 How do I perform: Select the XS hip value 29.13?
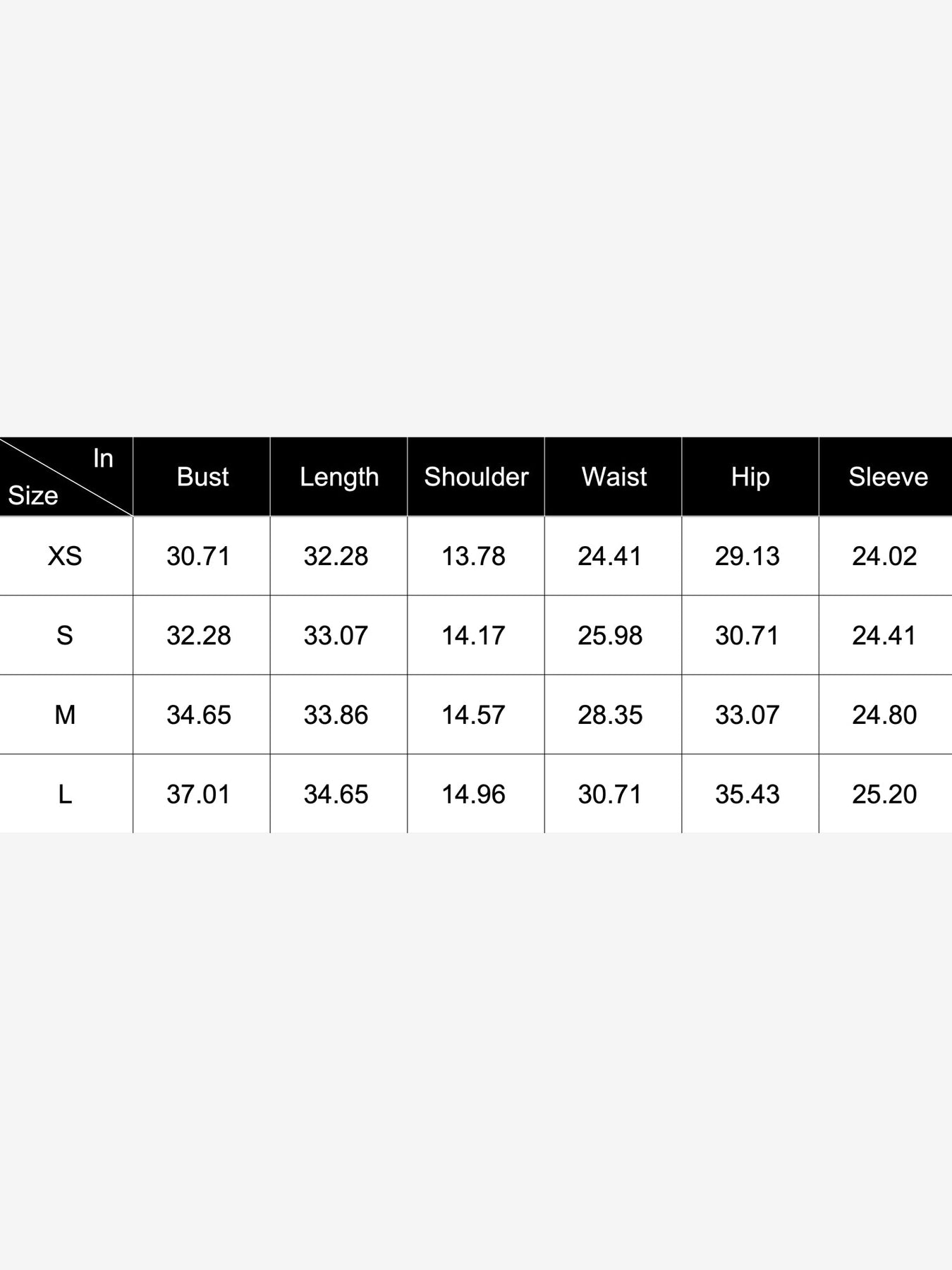coord(747,556)
